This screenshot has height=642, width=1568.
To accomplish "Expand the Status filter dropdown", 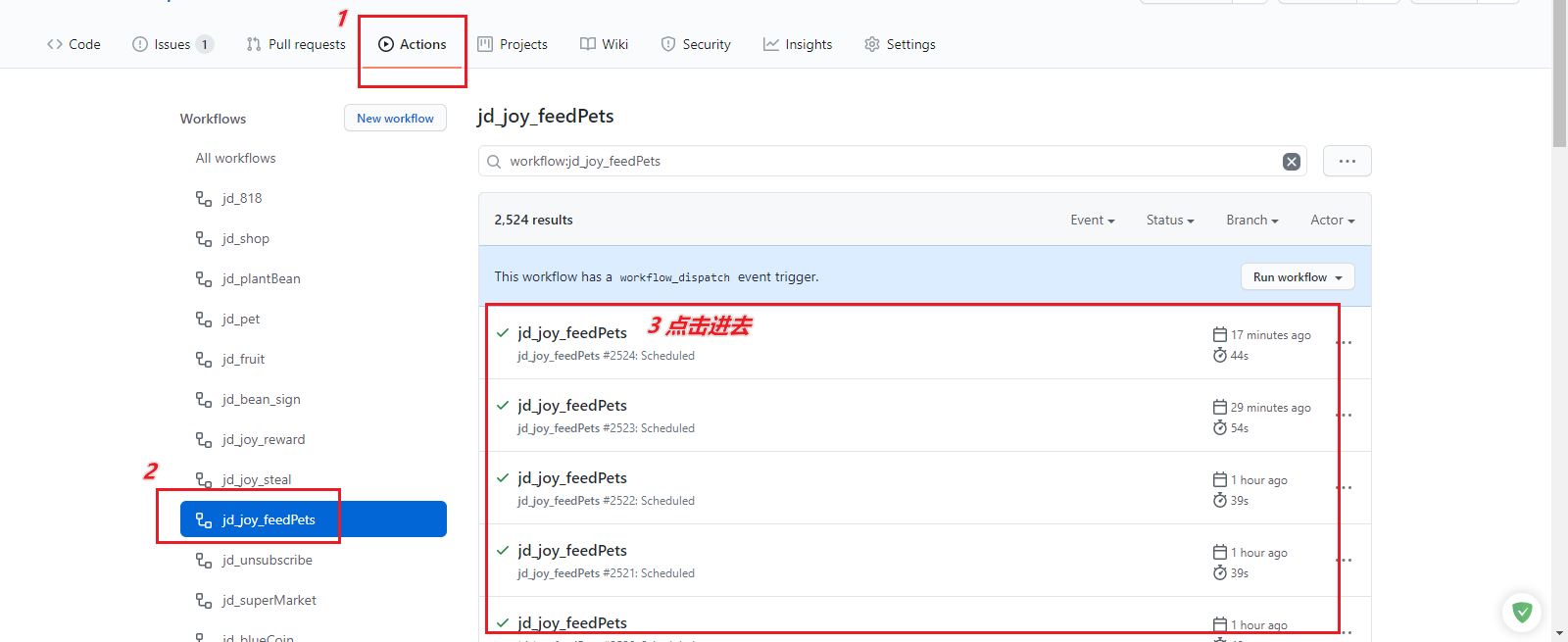I will [1169, 221].
